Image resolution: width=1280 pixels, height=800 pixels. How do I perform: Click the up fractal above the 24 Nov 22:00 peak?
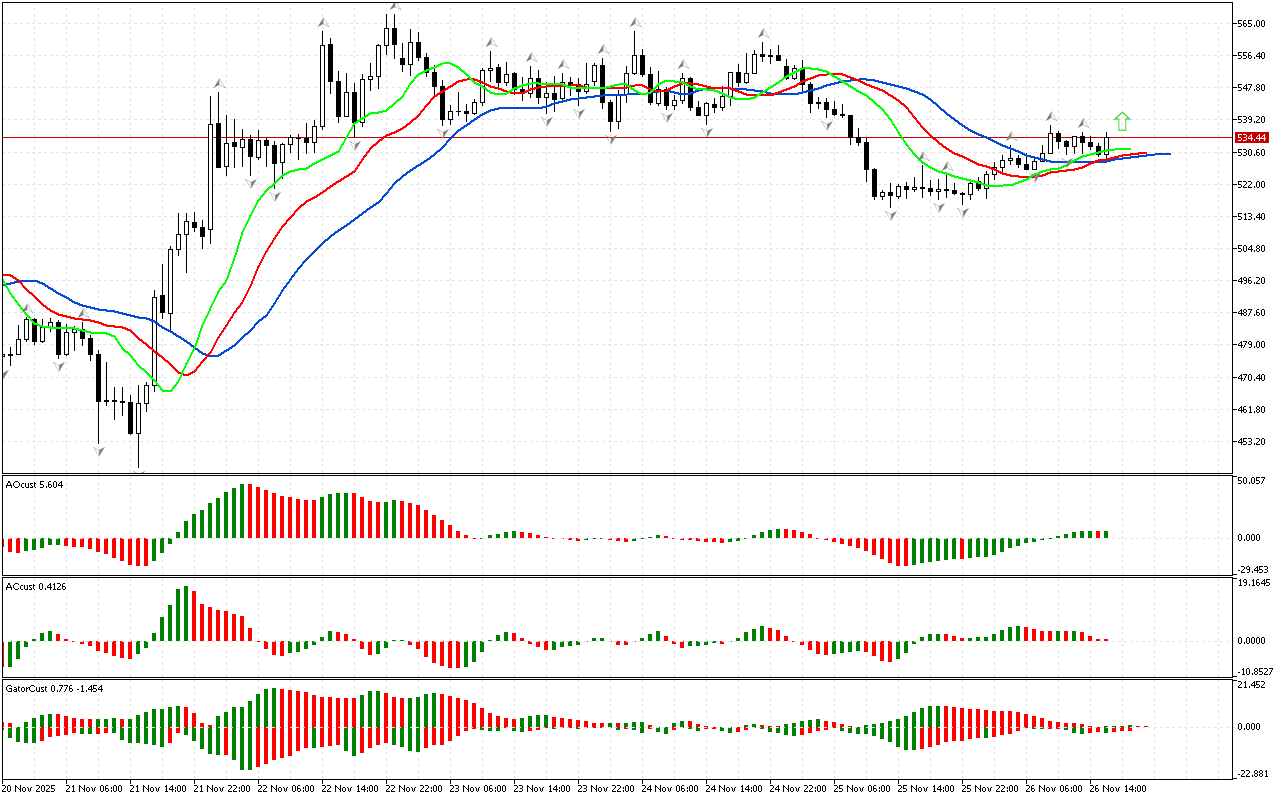coord(763,33)
